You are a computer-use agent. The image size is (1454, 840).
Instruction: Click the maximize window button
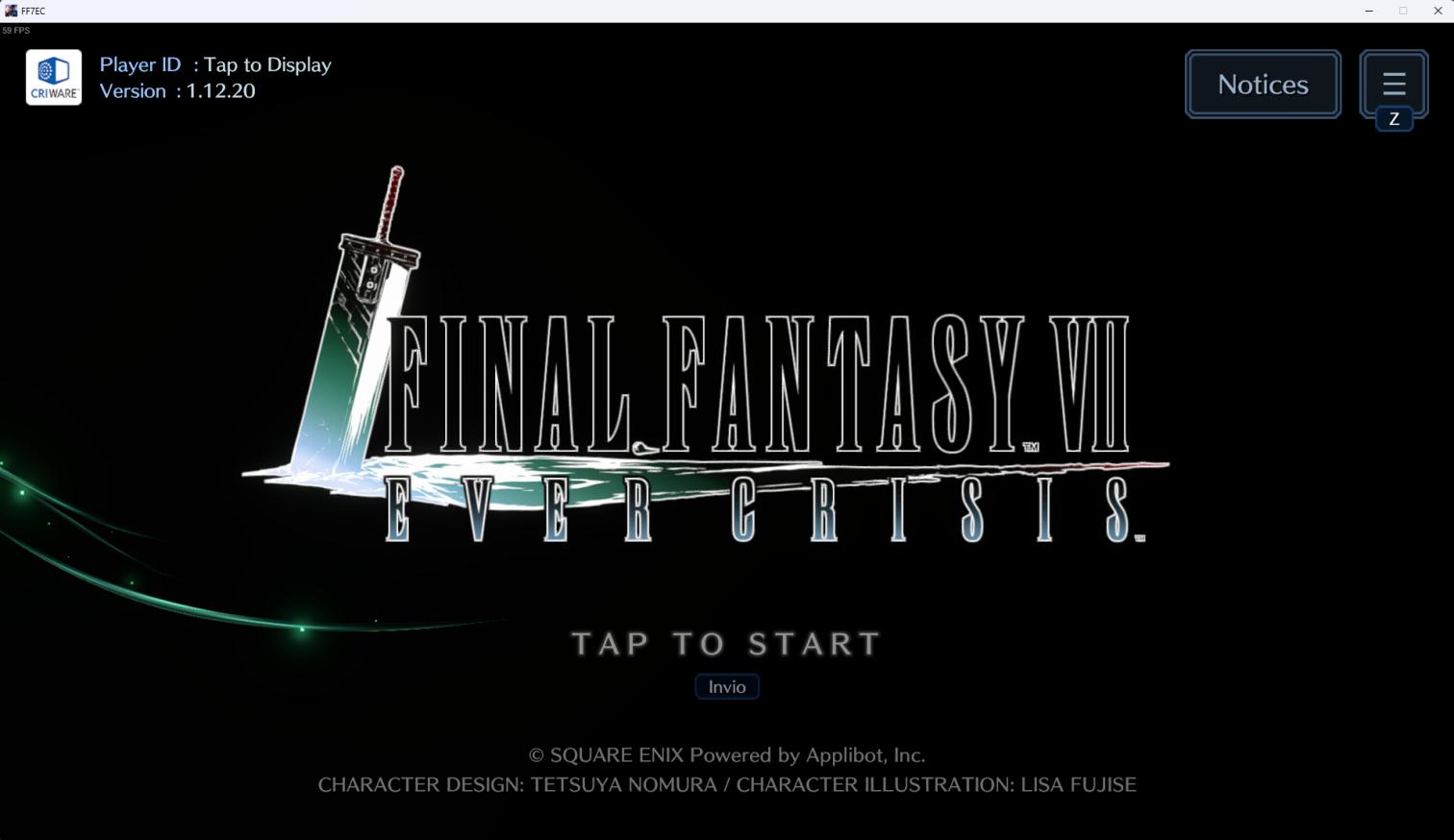point(1403,11)
